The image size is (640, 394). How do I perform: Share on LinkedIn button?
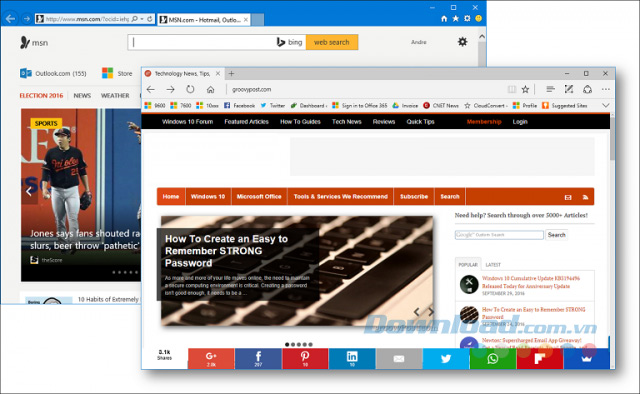tap(352, 358)
